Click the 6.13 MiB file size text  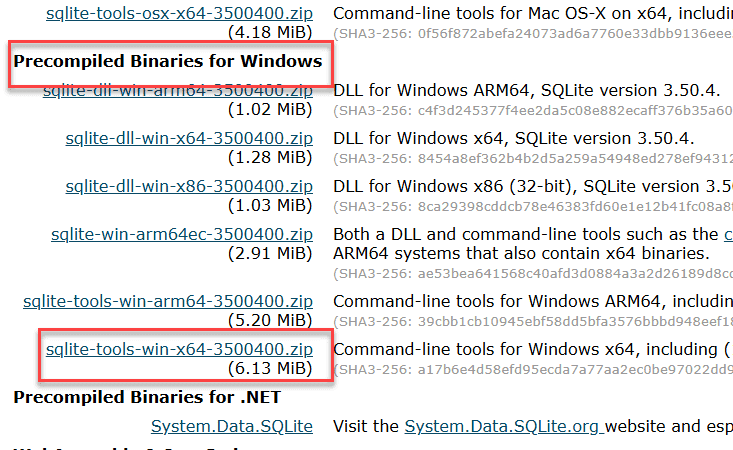pos(270,369)
